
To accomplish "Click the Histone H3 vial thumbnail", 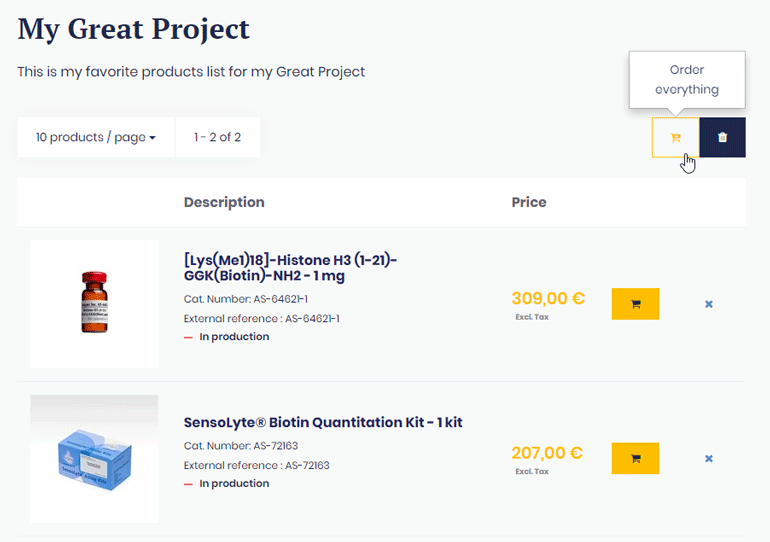I will pos(94,304).
